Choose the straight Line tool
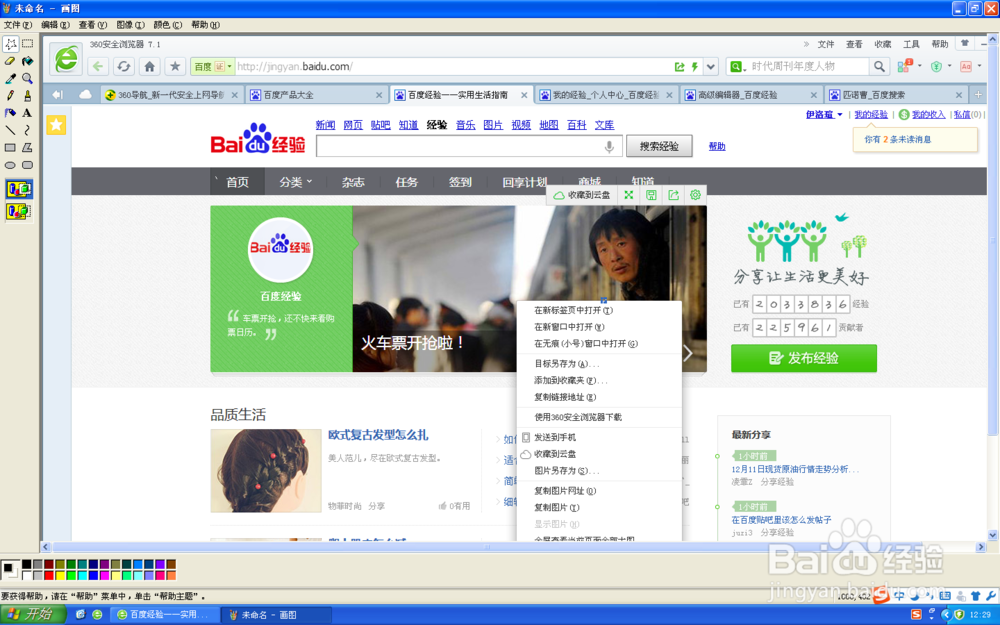1000x625 pixels. pos(10,130)
